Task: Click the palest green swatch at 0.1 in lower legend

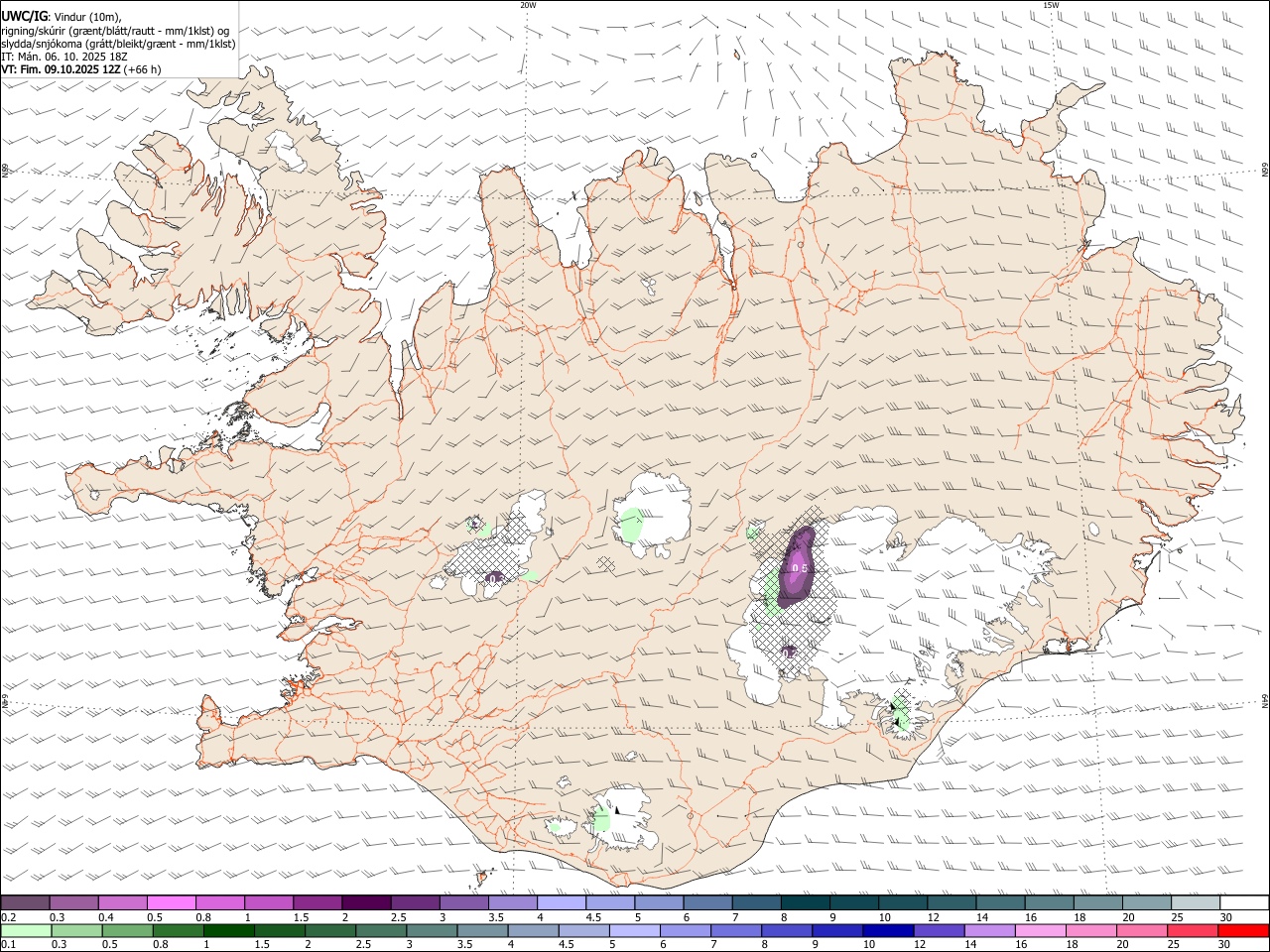Action: point(27,930)
